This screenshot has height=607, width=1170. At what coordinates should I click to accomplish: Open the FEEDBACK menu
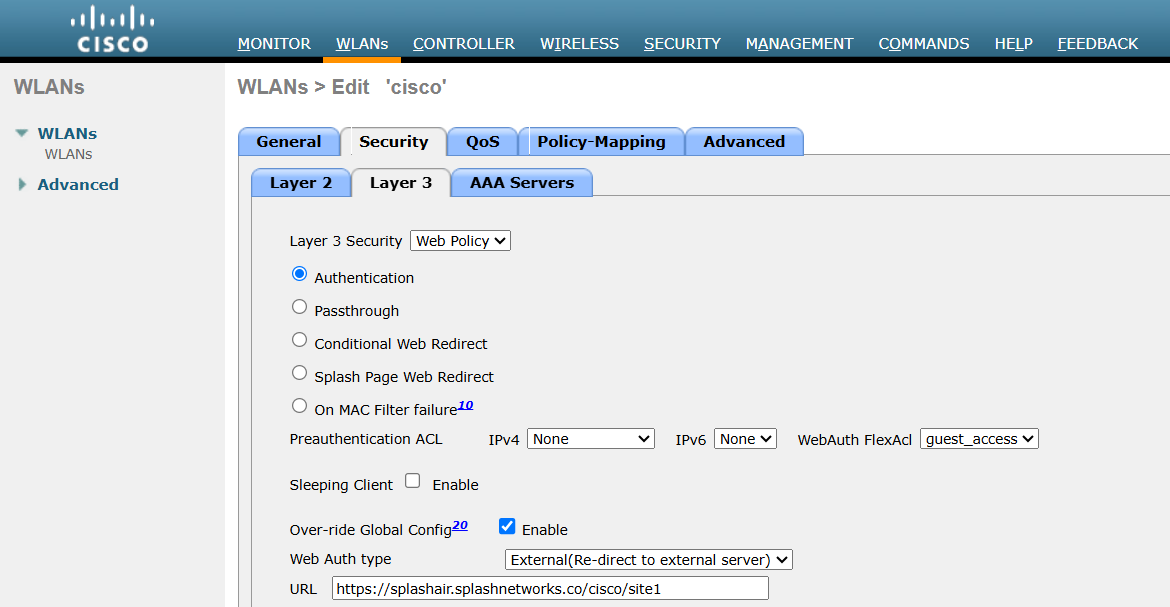[x=1098, y=44]
